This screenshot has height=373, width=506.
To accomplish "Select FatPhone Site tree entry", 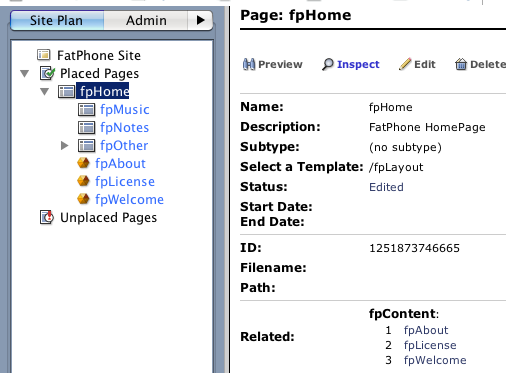I will [99, 55].
